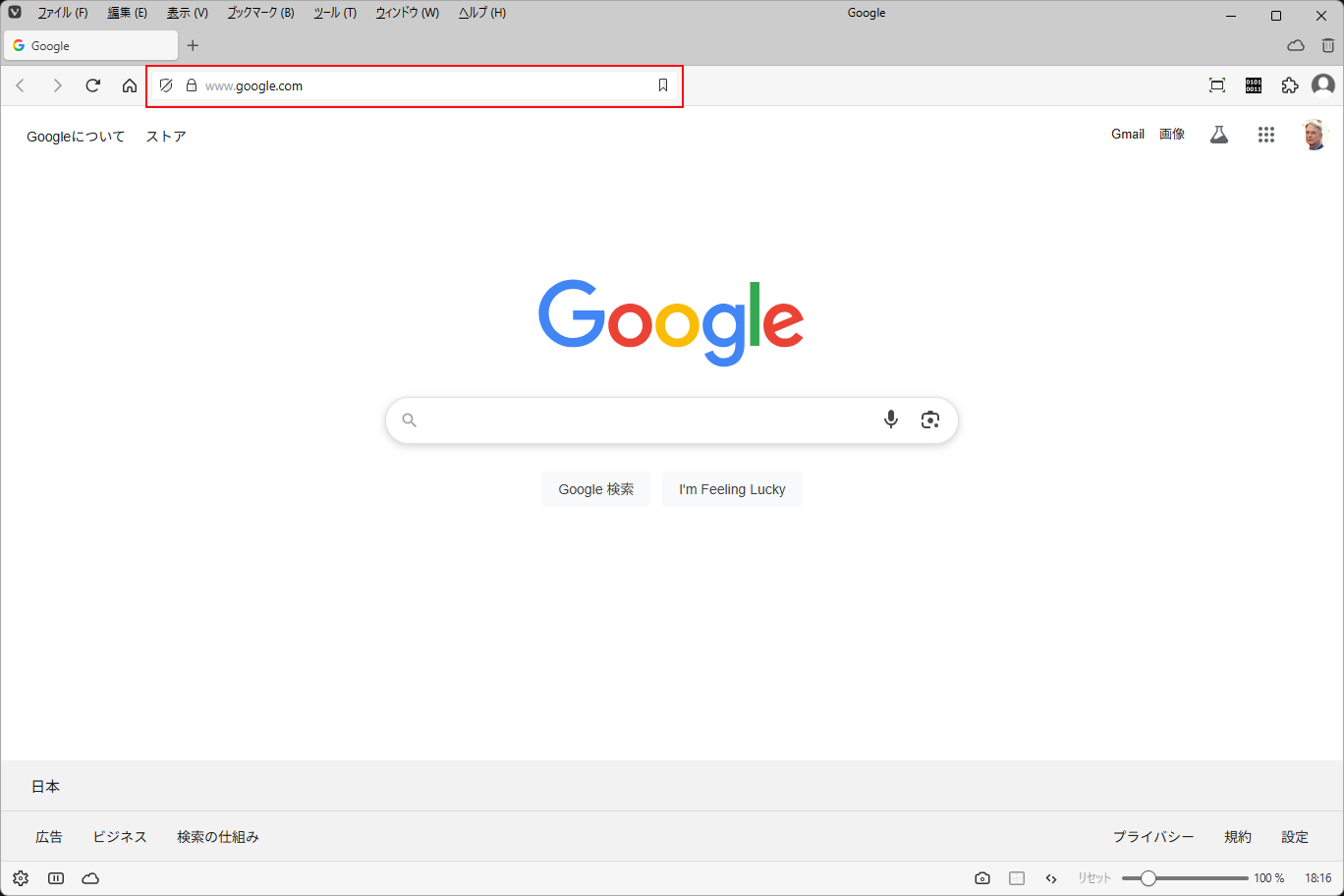Open the closed tabs trash icon
Image resolution: width=1344 pixels, height=896 pixels.
pos(1328,45)
